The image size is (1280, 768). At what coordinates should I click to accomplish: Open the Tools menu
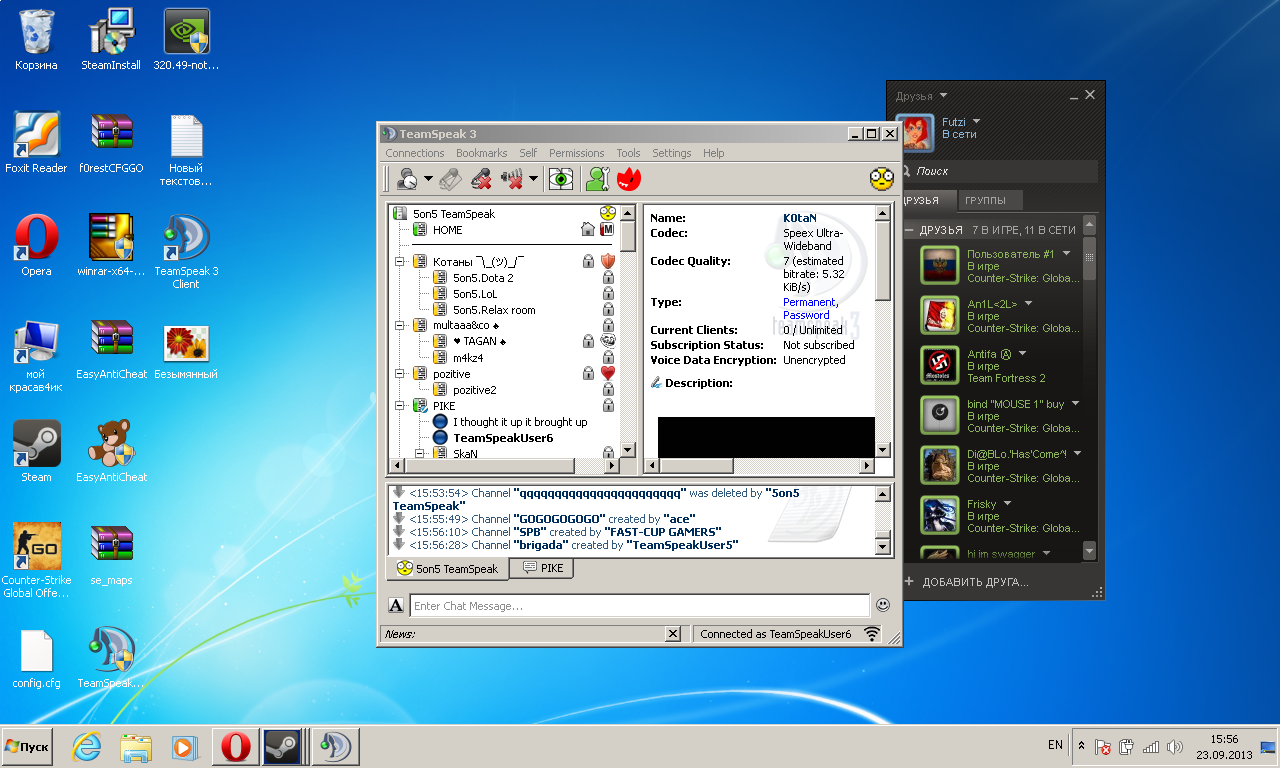tap(628, 153)
